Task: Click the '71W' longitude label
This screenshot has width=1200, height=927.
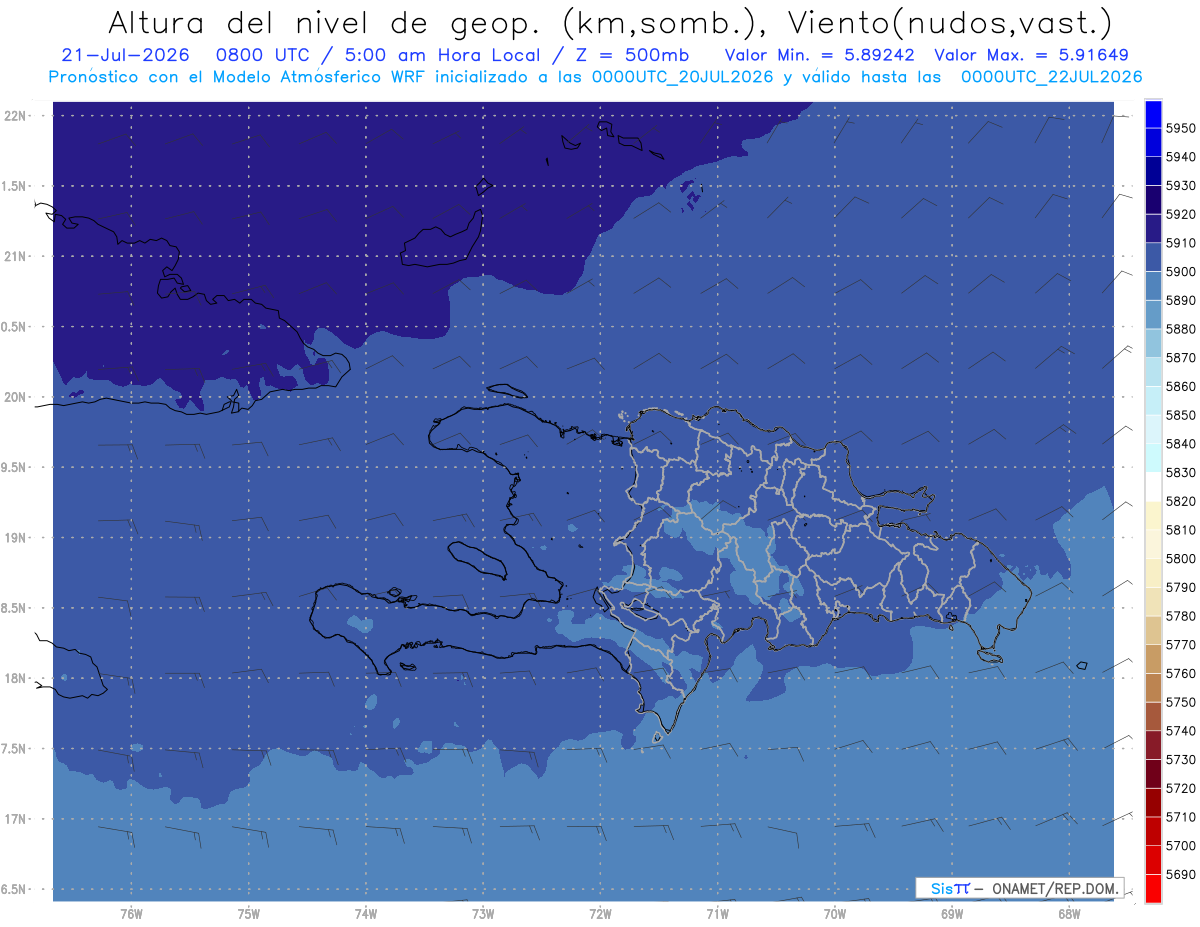Action: 717,913
